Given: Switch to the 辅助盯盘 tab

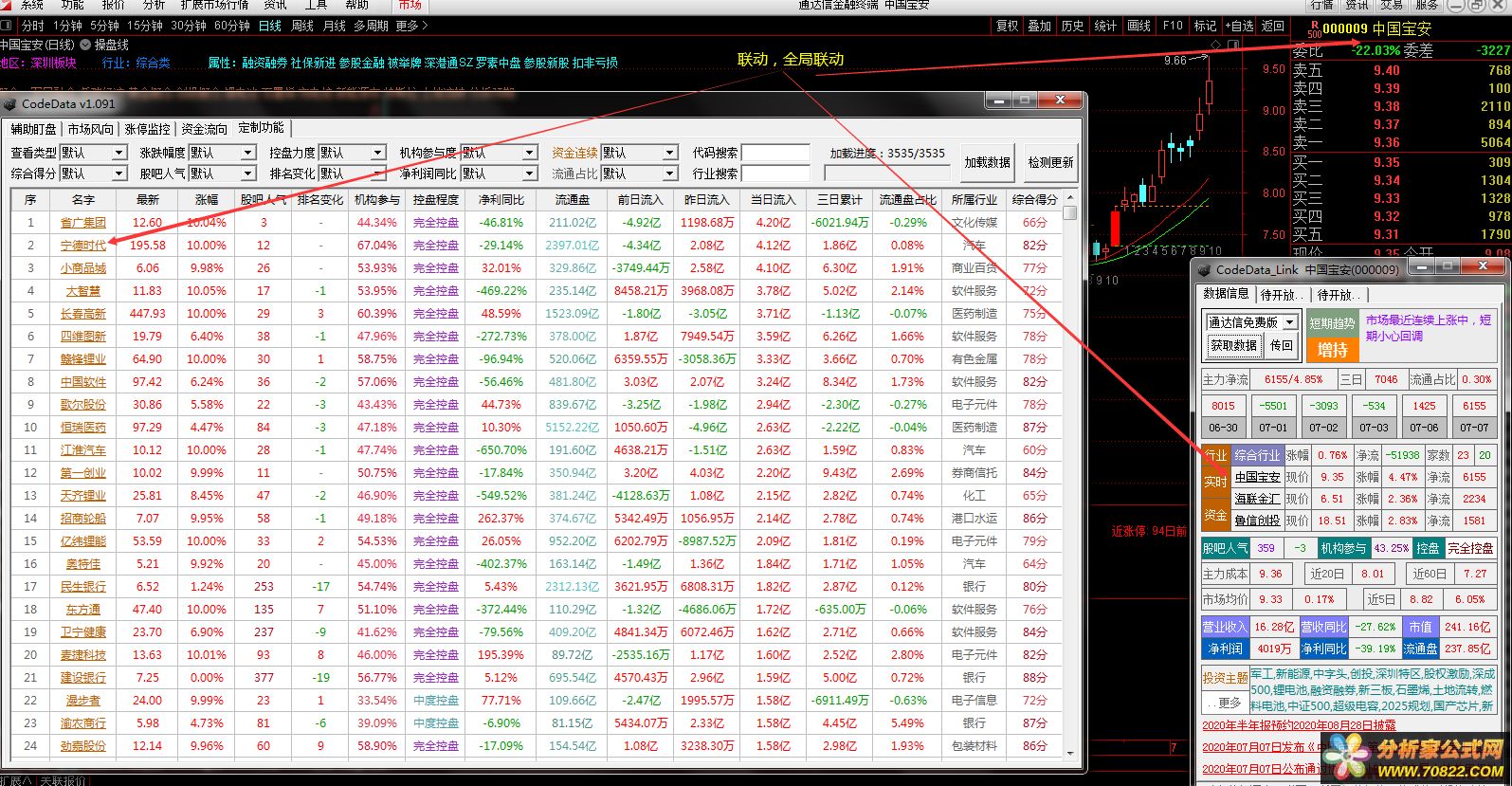Looking at the screenshot, I should pyautogui.click(x=33, y=129).
